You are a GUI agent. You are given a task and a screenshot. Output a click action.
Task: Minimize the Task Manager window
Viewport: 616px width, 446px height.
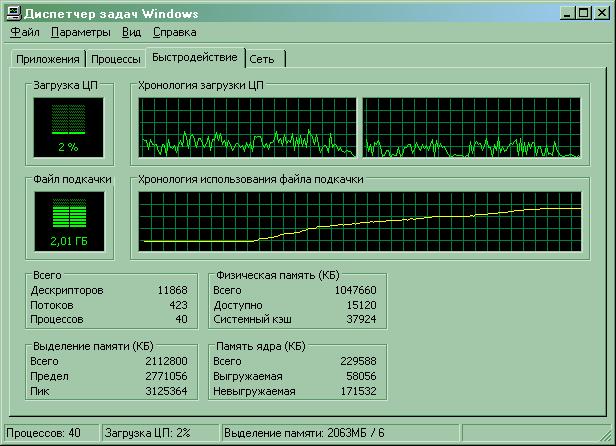point(566,13)
